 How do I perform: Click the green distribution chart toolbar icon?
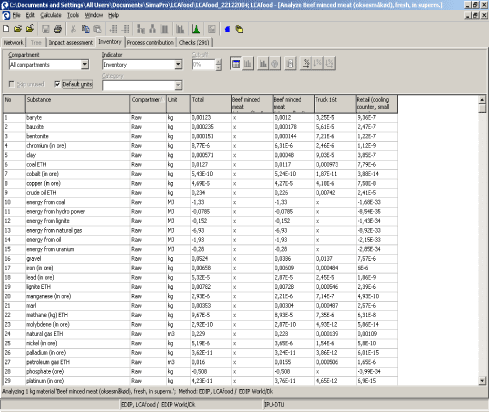point(196,29)
